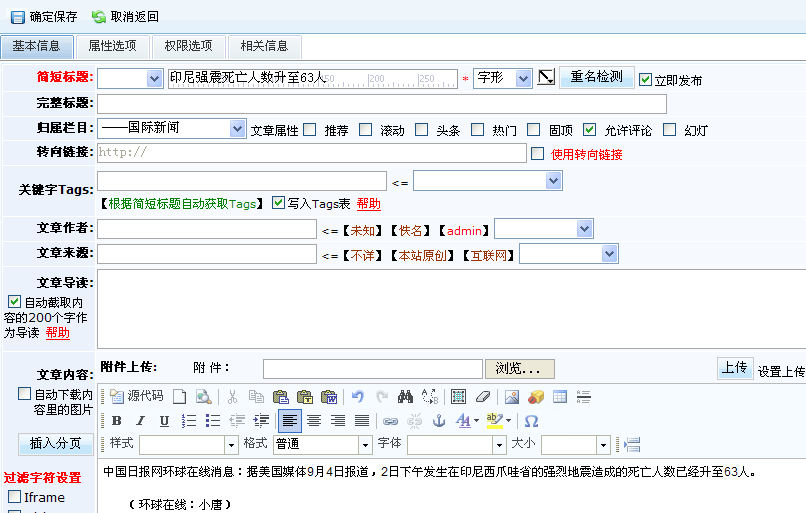Open the author selection dropdown
The image size is (806, 513).
click(543, 229)
